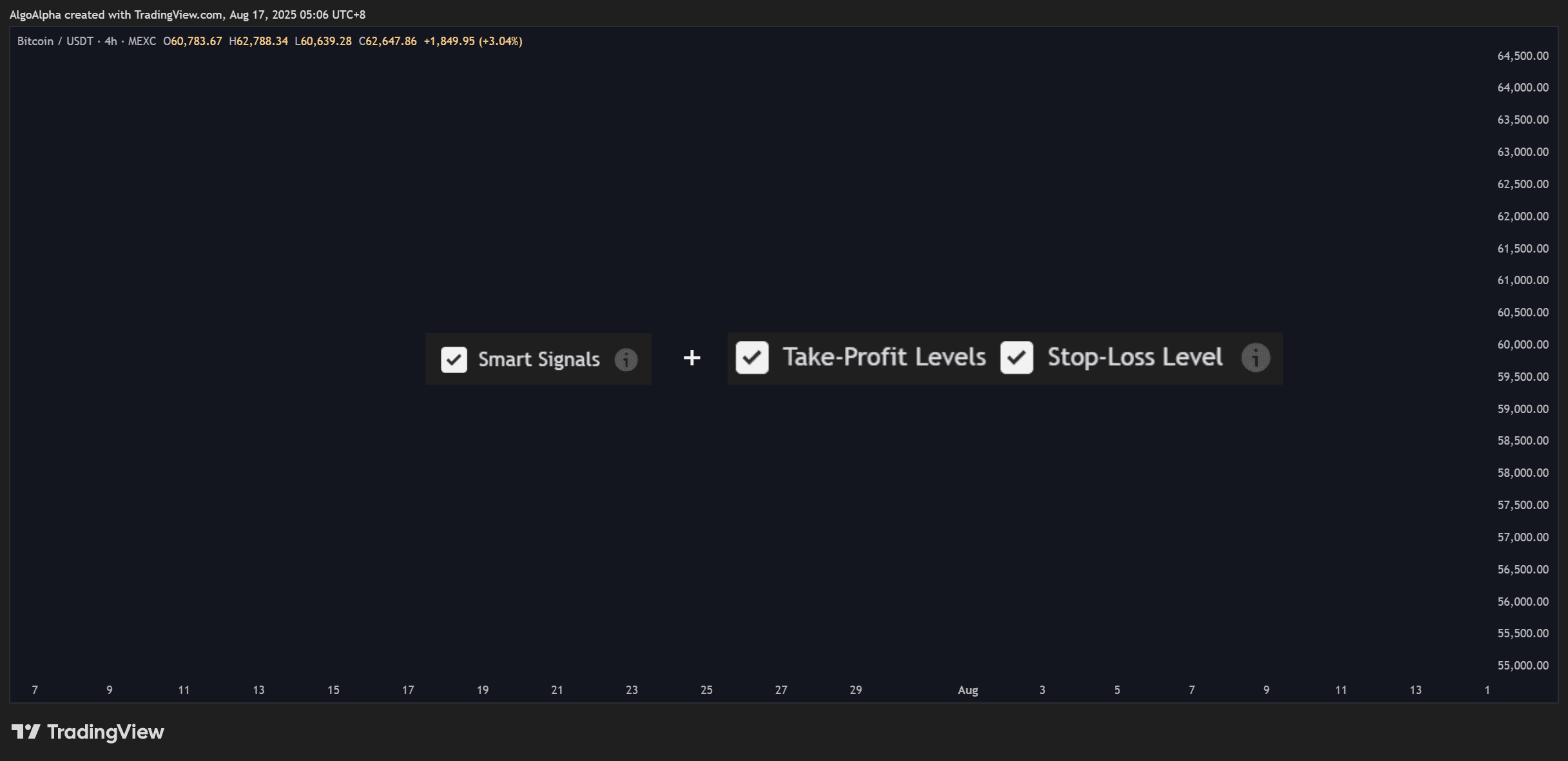1568x761 pixels.
Task: Click the 64,500.00 price scale label
Action: [1522, 56]
